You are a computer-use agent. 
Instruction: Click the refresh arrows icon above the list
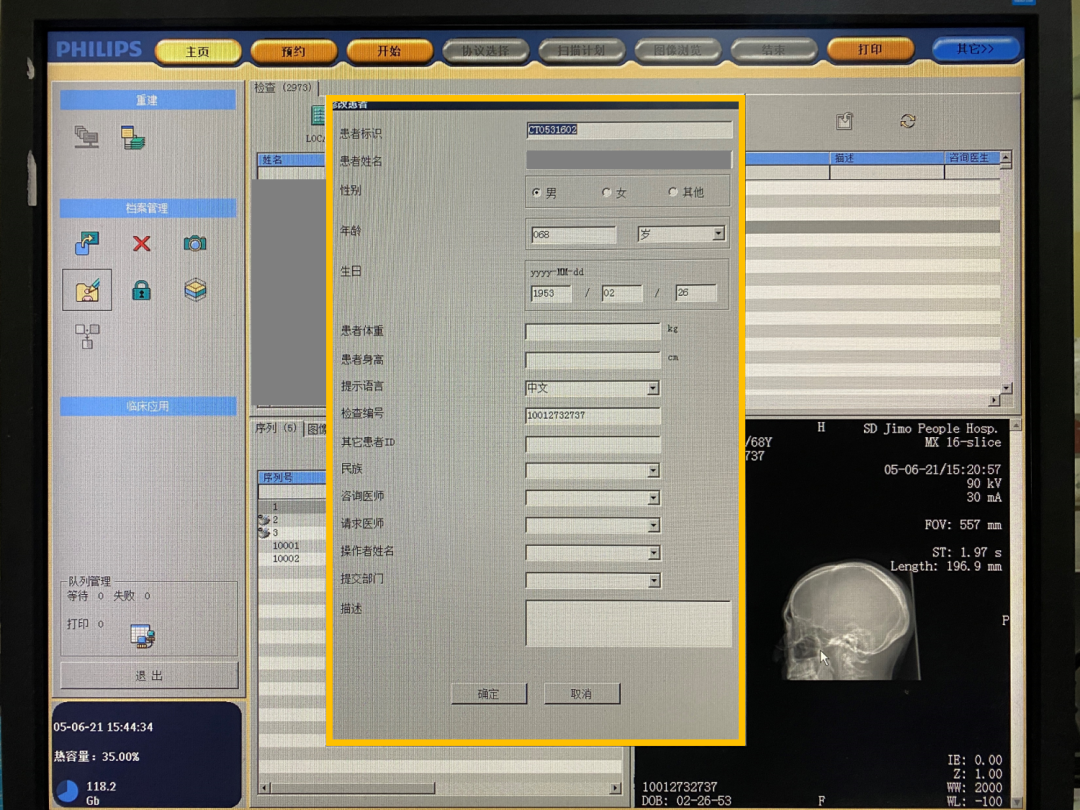pos(908,121)
